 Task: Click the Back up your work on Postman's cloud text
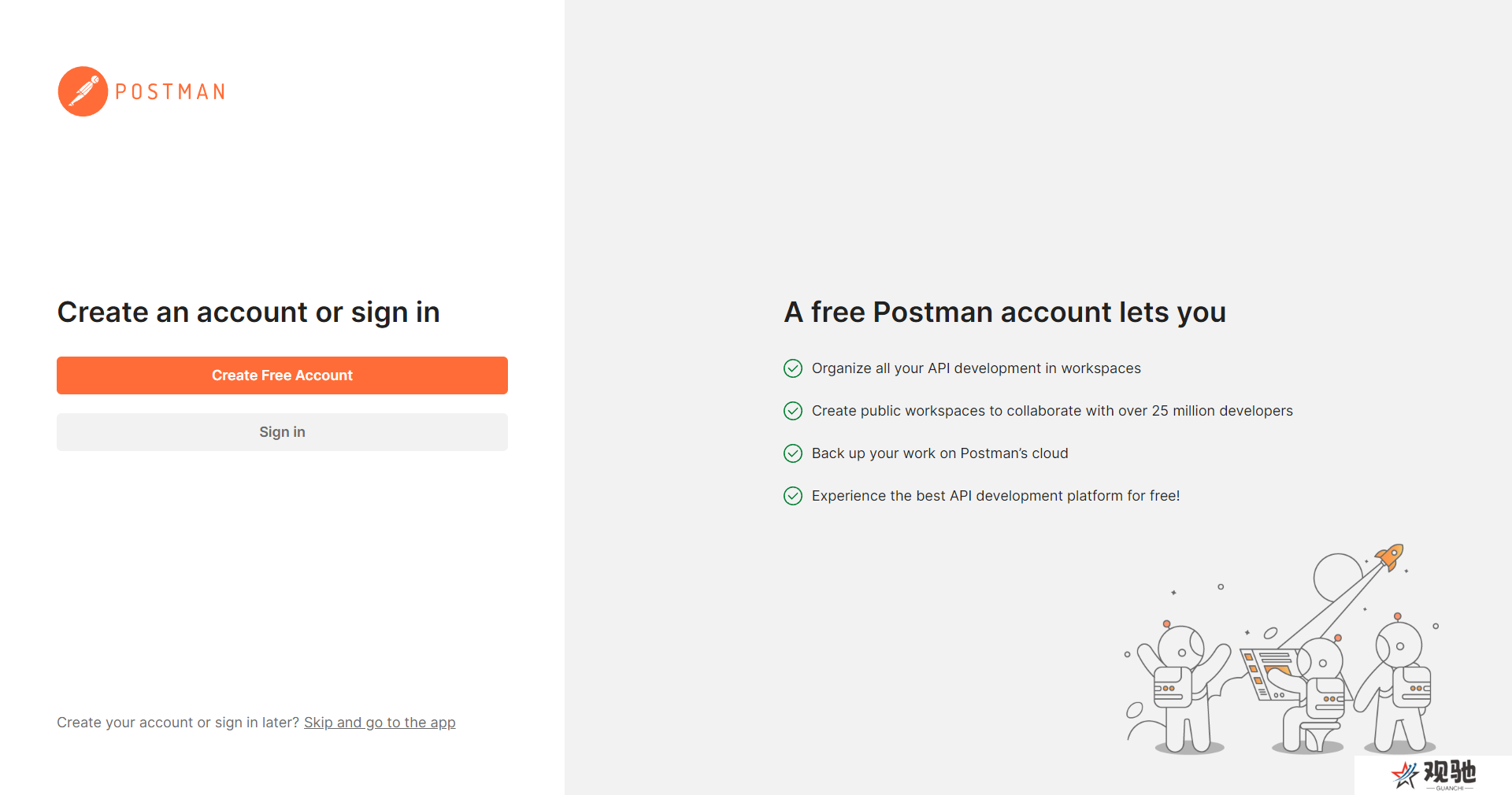[x=939, y=453]
